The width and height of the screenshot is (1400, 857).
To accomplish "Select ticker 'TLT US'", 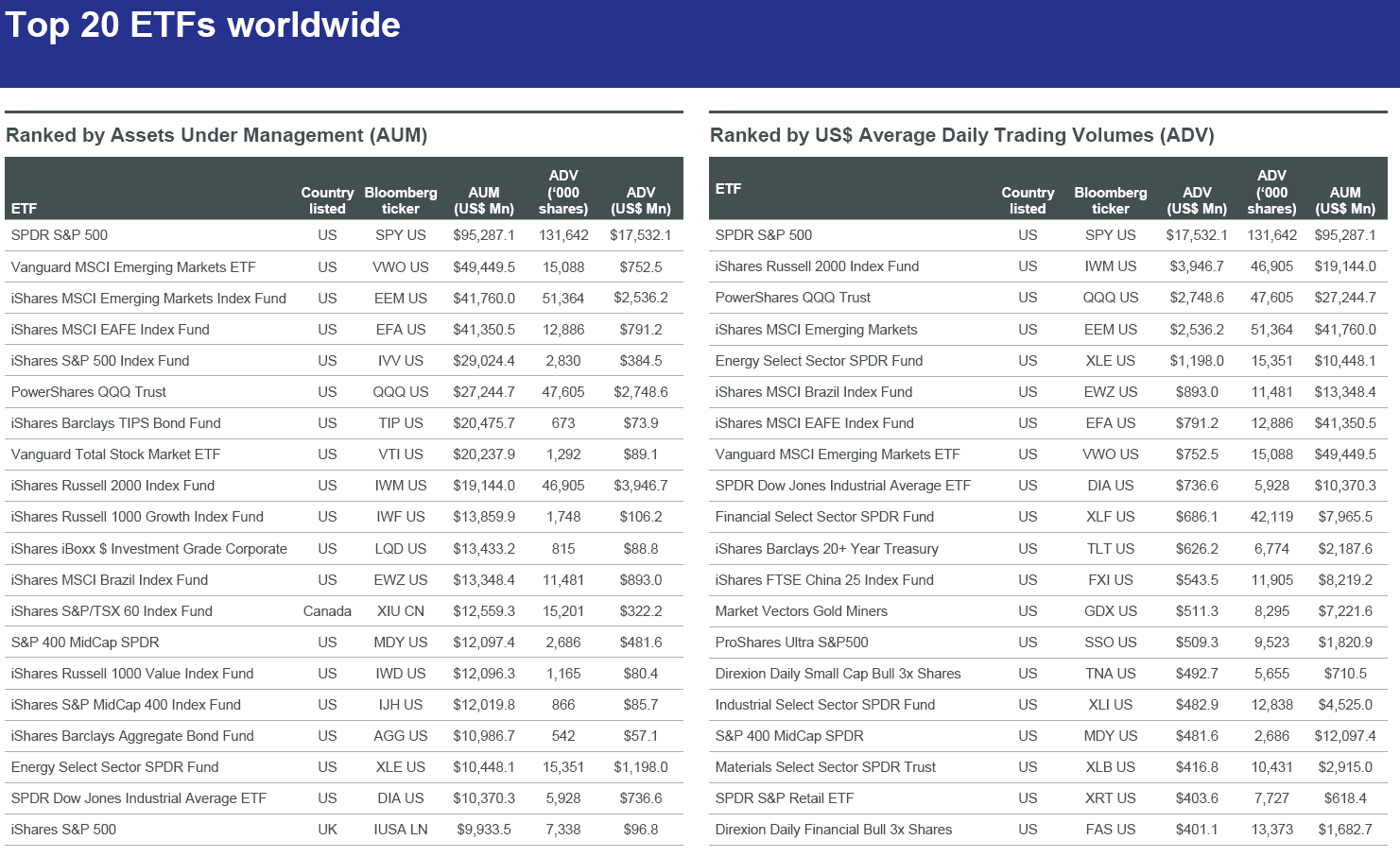I will (1111, 549).
